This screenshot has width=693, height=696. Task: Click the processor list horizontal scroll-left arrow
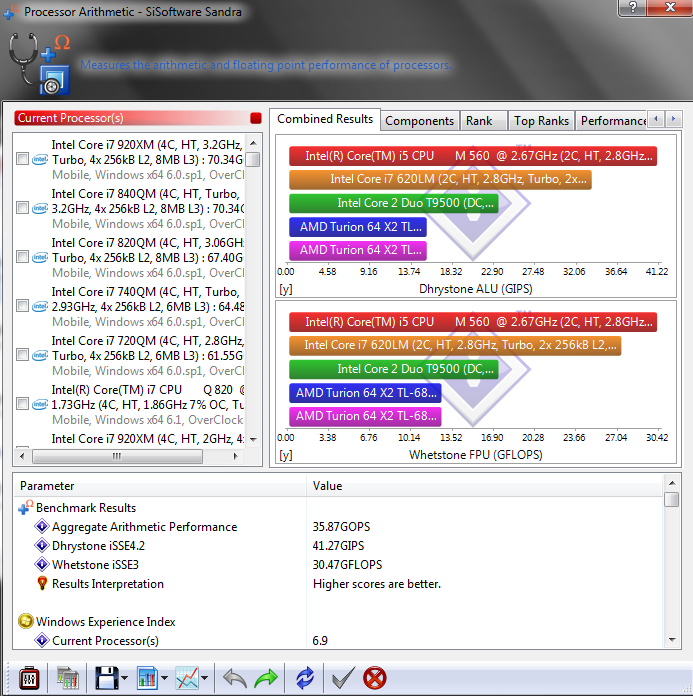(22, 456)
